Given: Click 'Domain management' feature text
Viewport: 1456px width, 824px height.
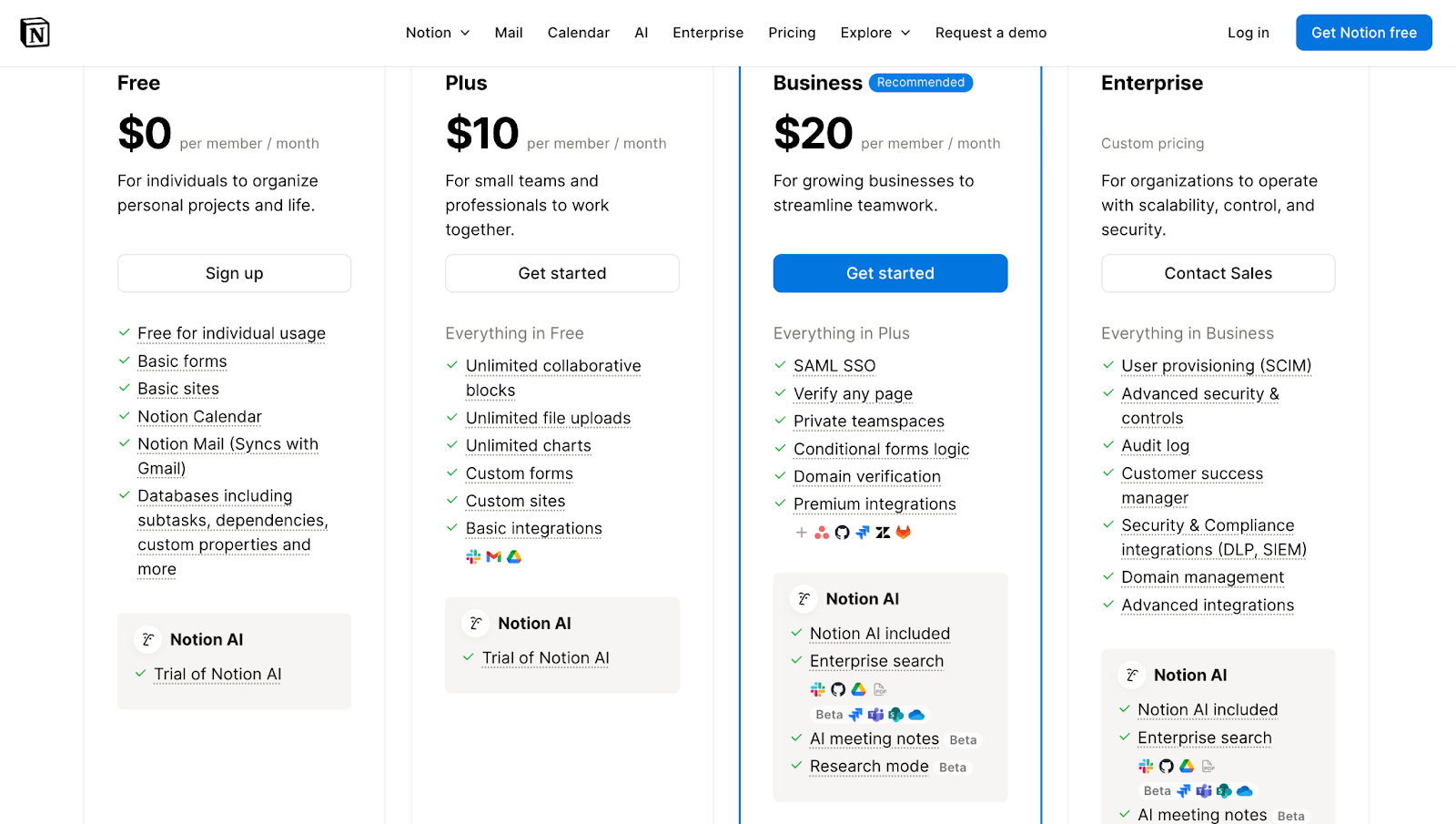Looking at the screenshot, I should tap(1202, 577).
